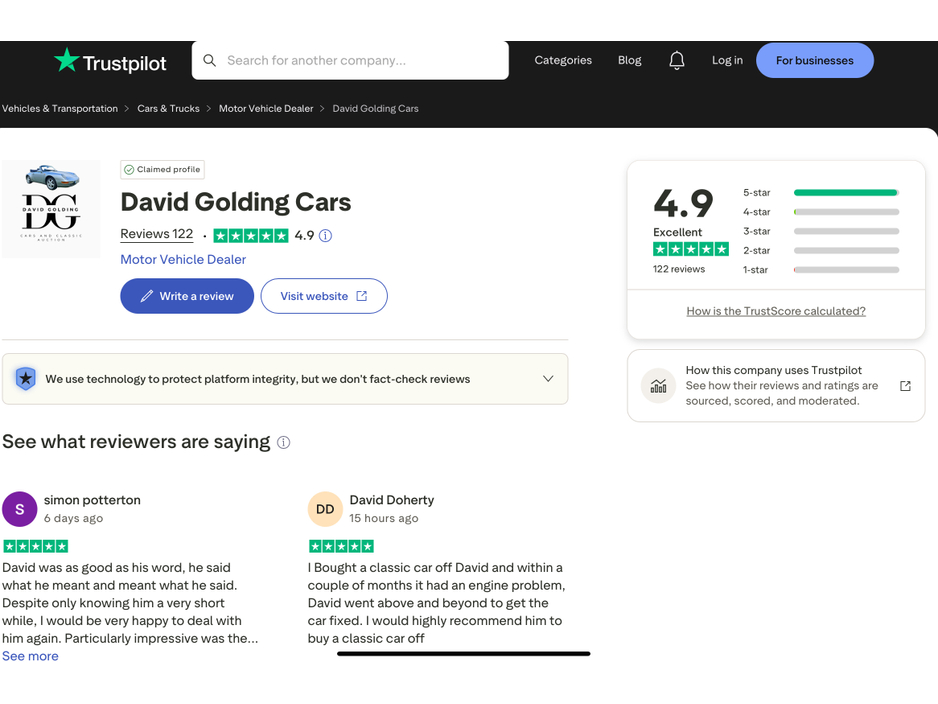Click simon potterton's purple avatar
The image size is (938, 704).
tap(20, 509)
